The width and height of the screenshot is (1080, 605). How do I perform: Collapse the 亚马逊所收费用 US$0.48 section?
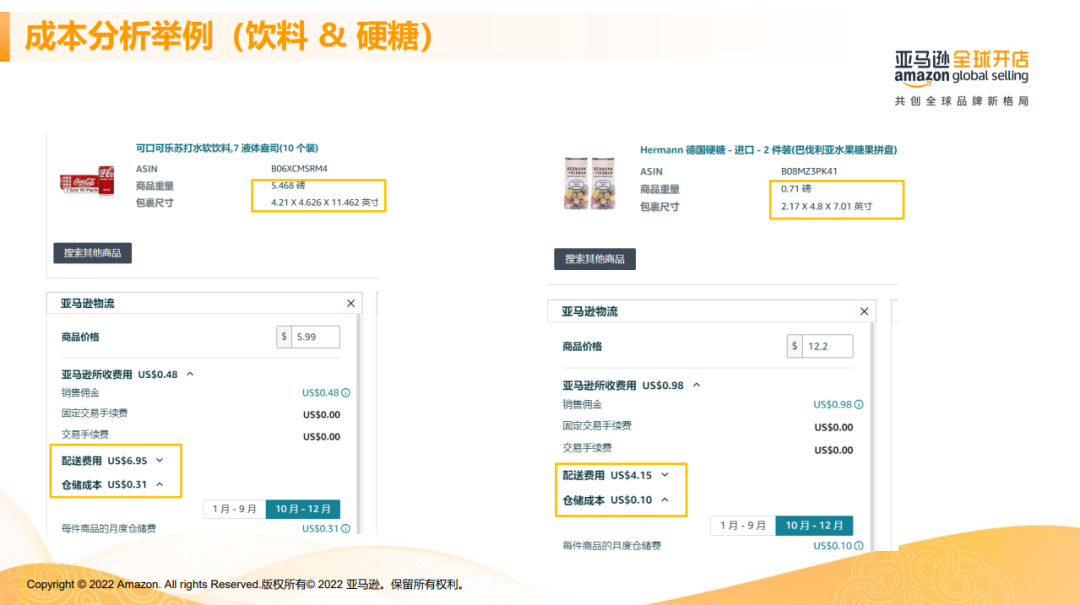[x=190, y=374]
